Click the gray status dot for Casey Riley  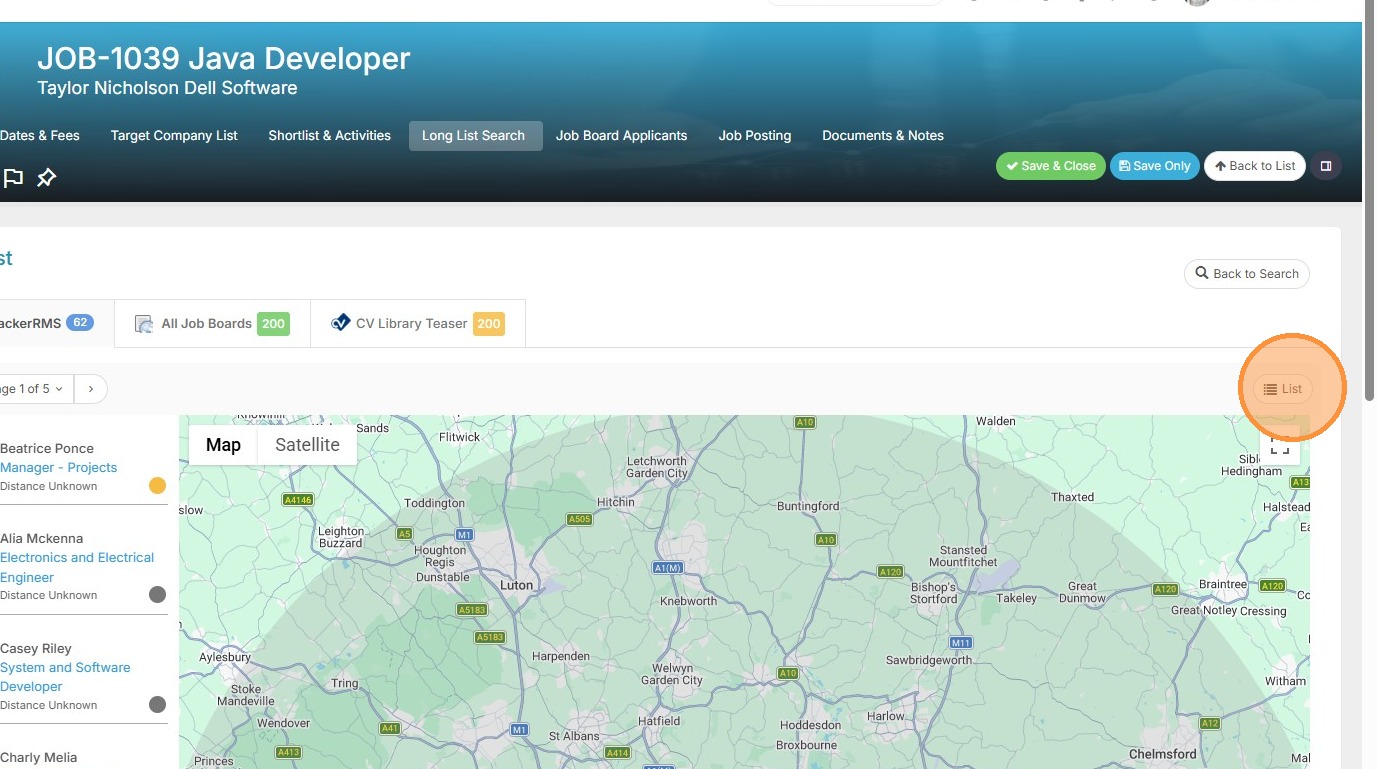(x=157, y=705)
